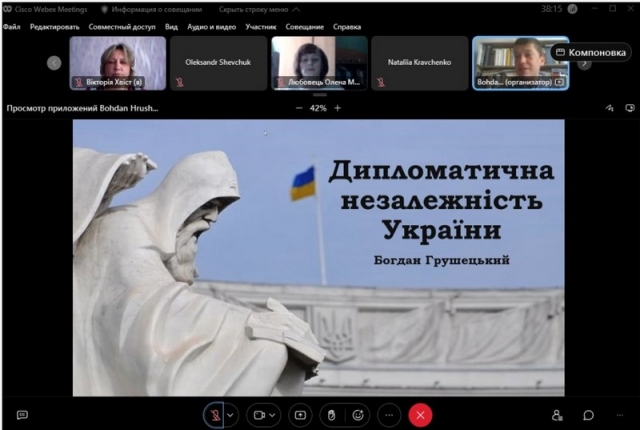Toggle the camera video button
The image size is (640, 430).
[259, 414]
